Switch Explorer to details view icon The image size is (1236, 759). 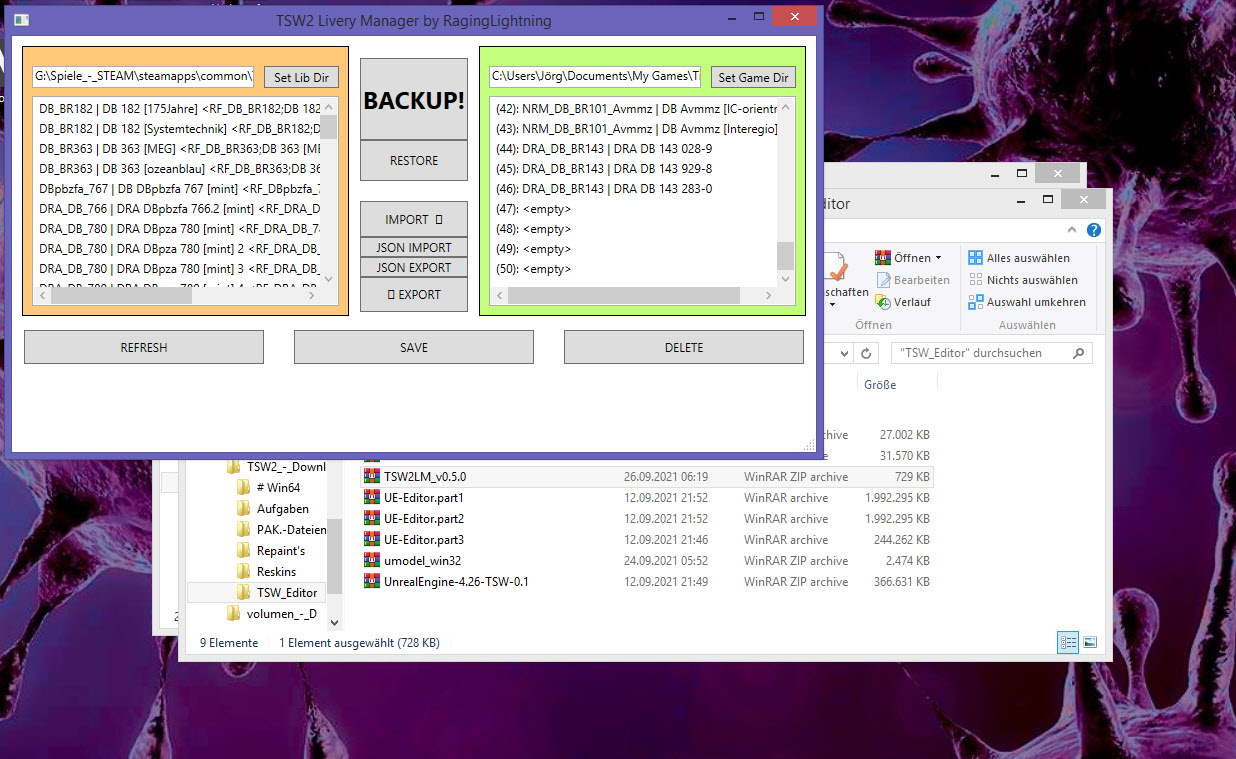(1069, 642)
